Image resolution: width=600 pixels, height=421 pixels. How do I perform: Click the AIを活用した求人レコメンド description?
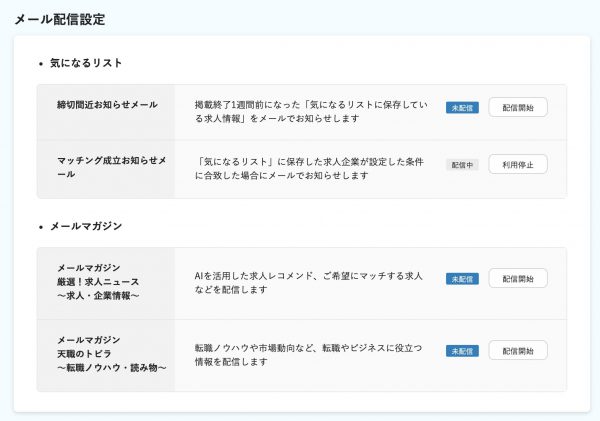point(309,282)
